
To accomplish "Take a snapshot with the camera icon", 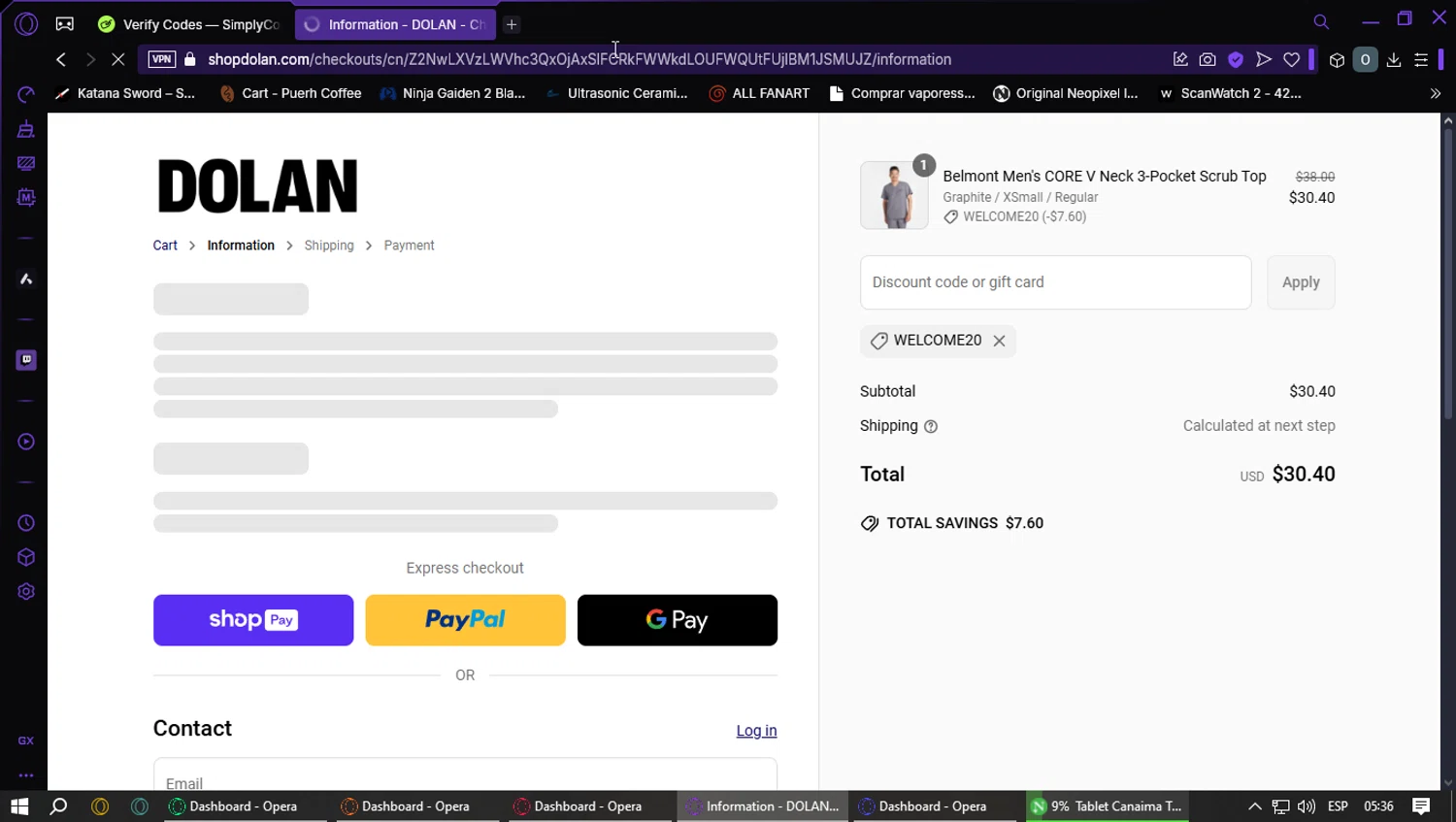I will tap(1208, 59).
